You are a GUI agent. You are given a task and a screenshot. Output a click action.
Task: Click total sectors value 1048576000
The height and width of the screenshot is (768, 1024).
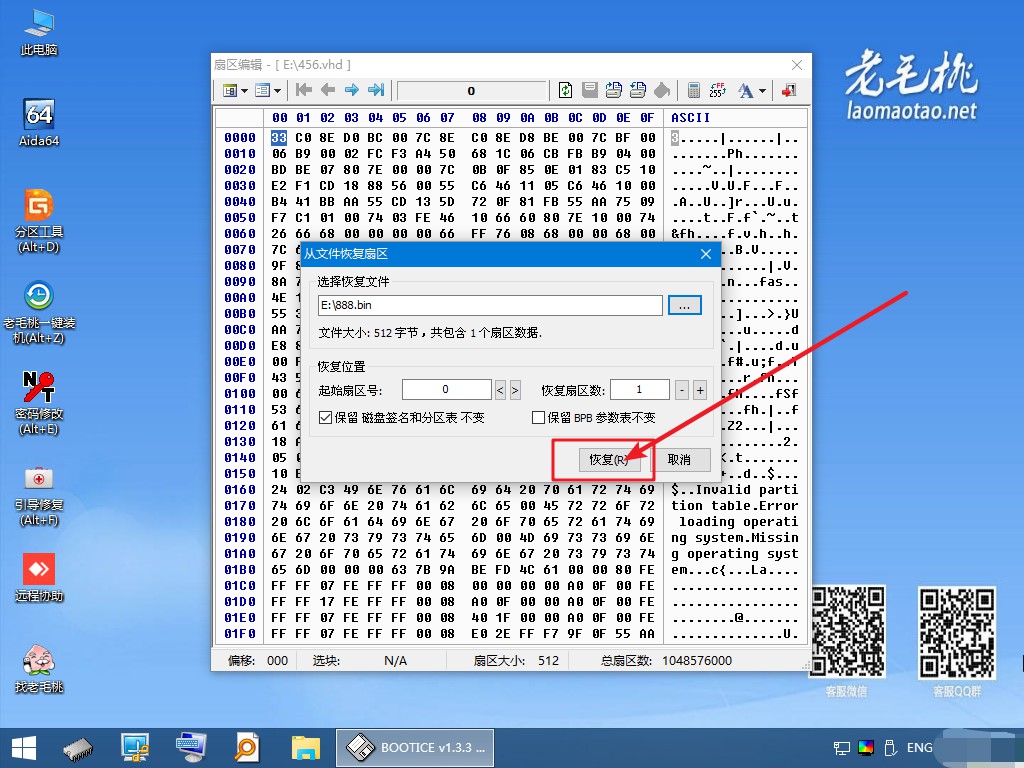tap(697, 660)
